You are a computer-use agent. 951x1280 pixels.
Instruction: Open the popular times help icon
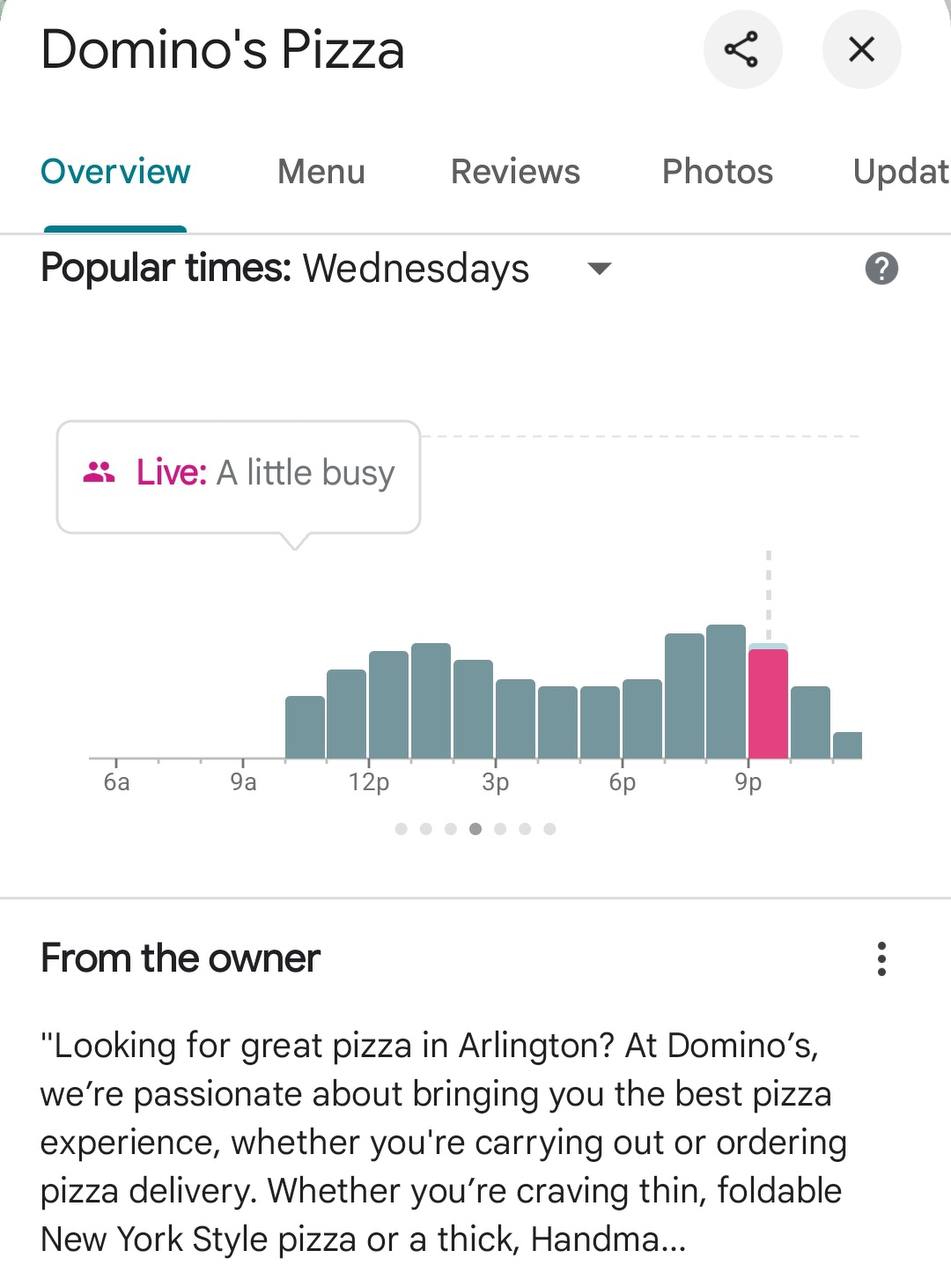(881, 268)
